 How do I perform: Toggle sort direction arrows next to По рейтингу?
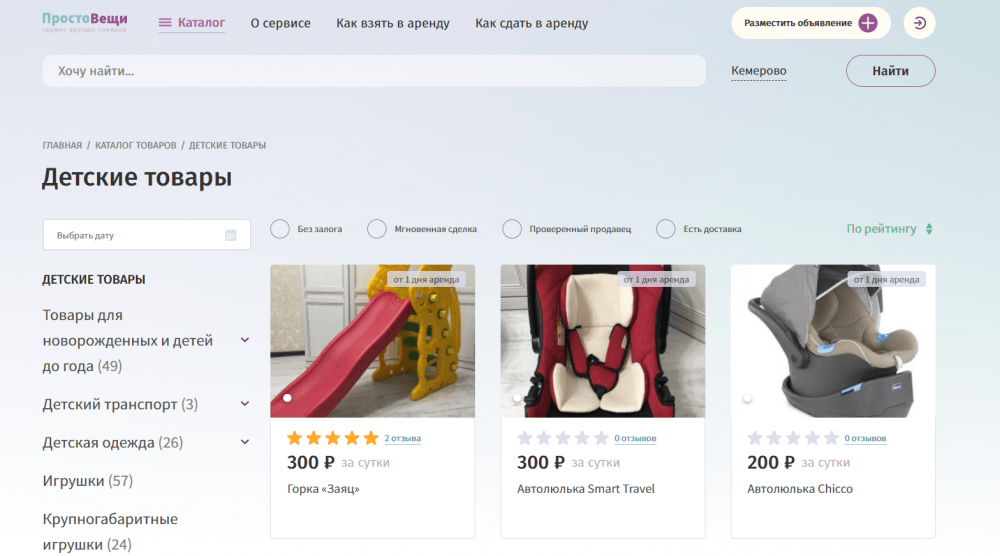point(929,229)
